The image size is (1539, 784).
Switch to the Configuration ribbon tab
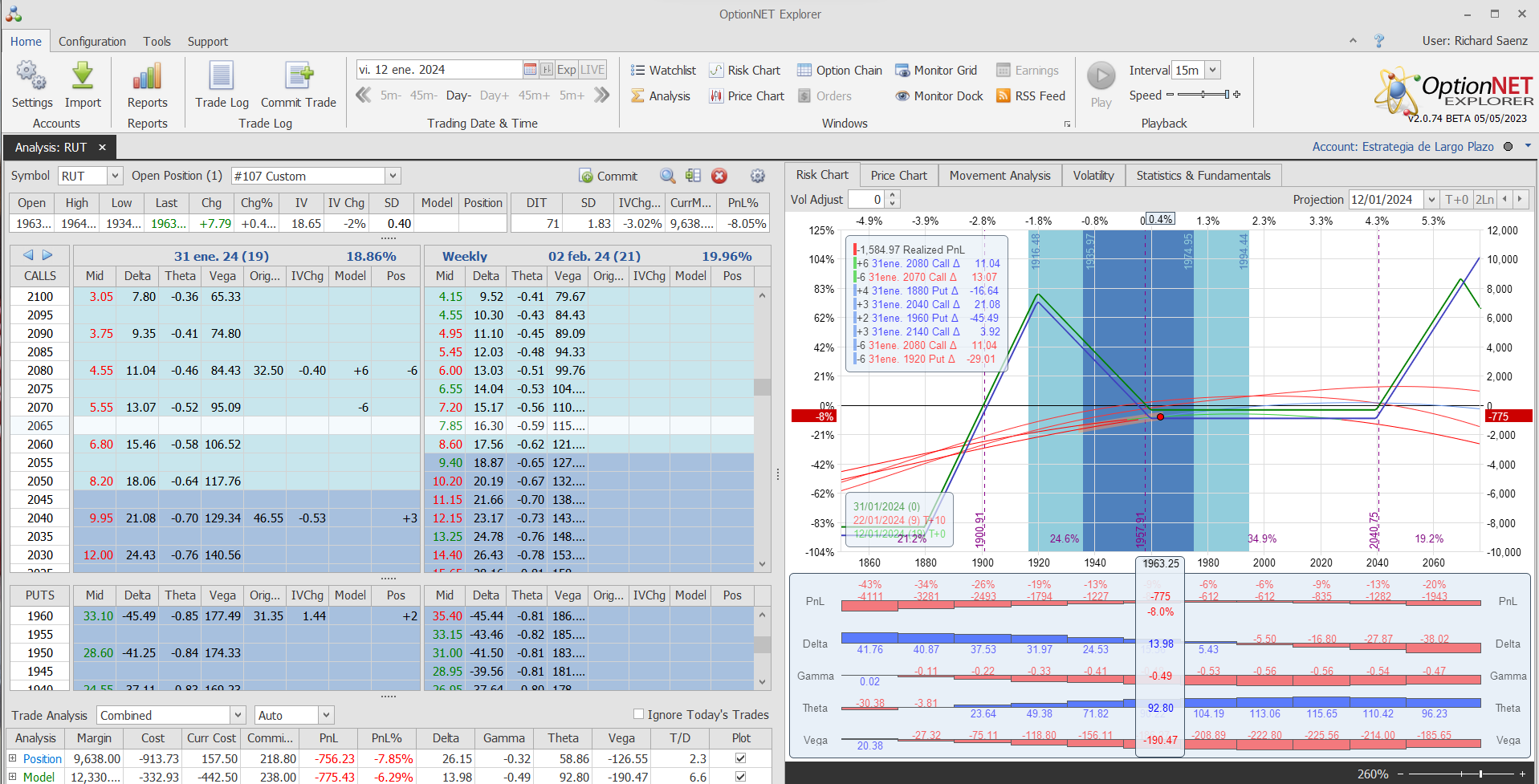tap(92, 42)
